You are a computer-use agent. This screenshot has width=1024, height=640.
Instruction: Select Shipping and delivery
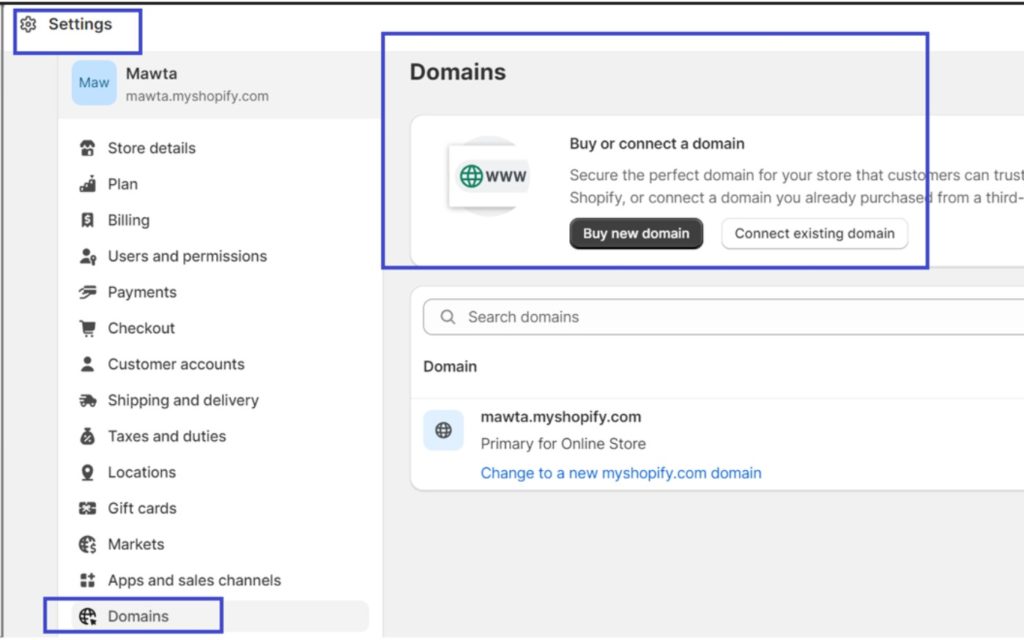(183, 400)
